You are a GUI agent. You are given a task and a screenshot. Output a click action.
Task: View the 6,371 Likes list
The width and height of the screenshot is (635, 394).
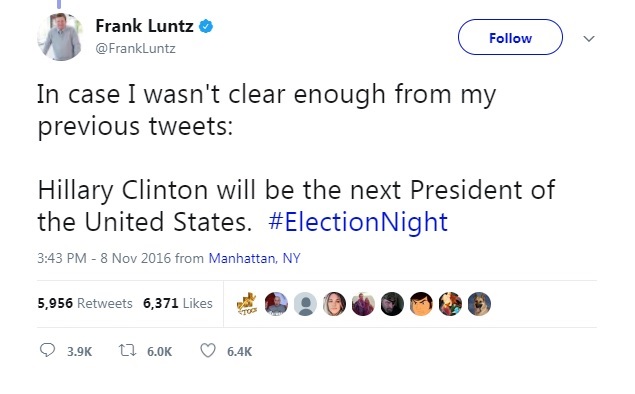(x=178, y=303)
